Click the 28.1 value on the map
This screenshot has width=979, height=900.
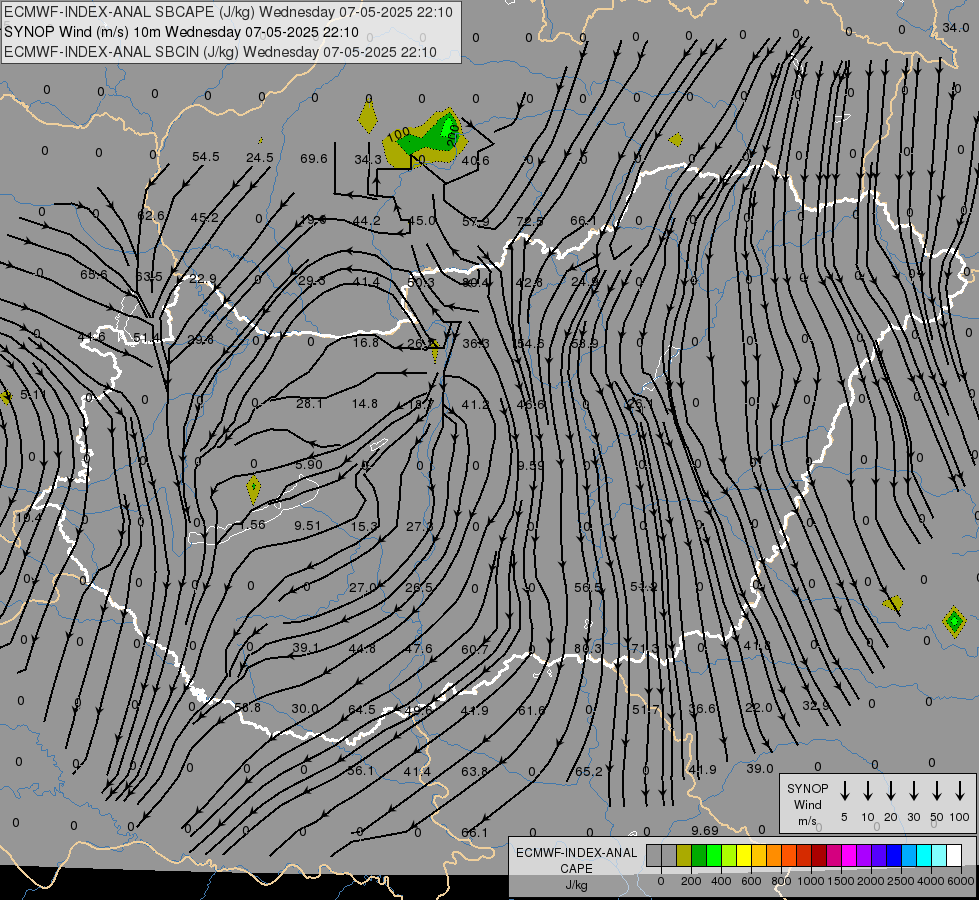pyautogui.click(x=309, y=403)
